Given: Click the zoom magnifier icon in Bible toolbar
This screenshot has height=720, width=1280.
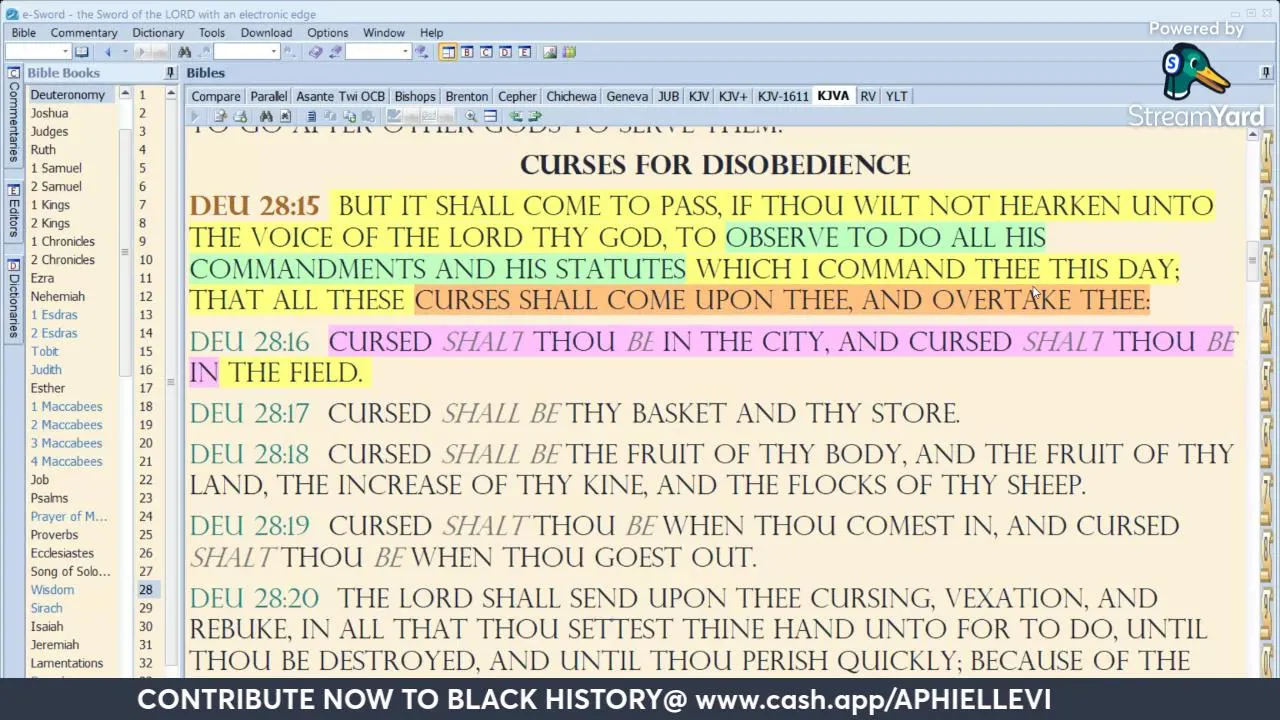Looking at the screenshot, I should point(471,116).
